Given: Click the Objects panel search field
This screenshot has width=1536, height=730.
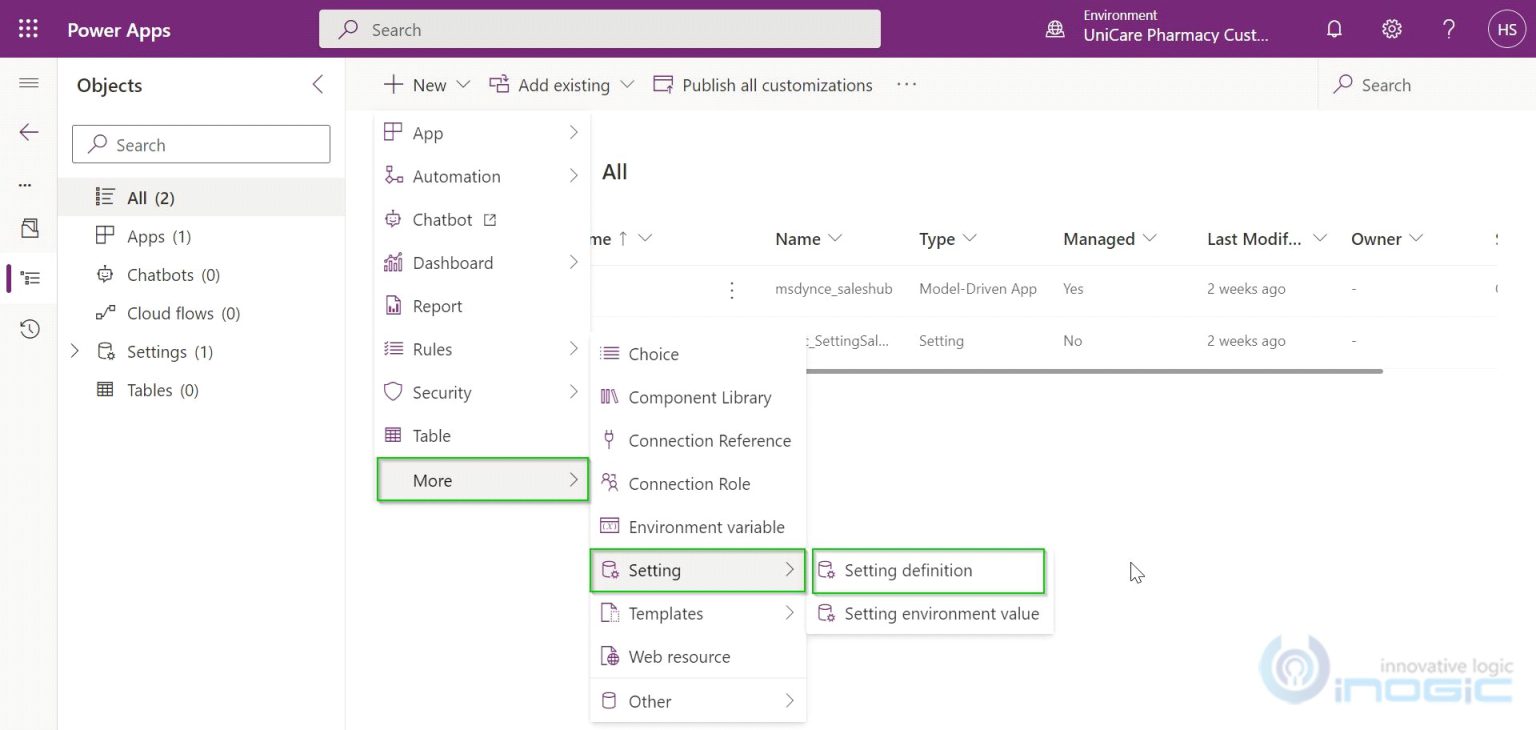Looking at the screenshot, I should [x=201, y=145].
